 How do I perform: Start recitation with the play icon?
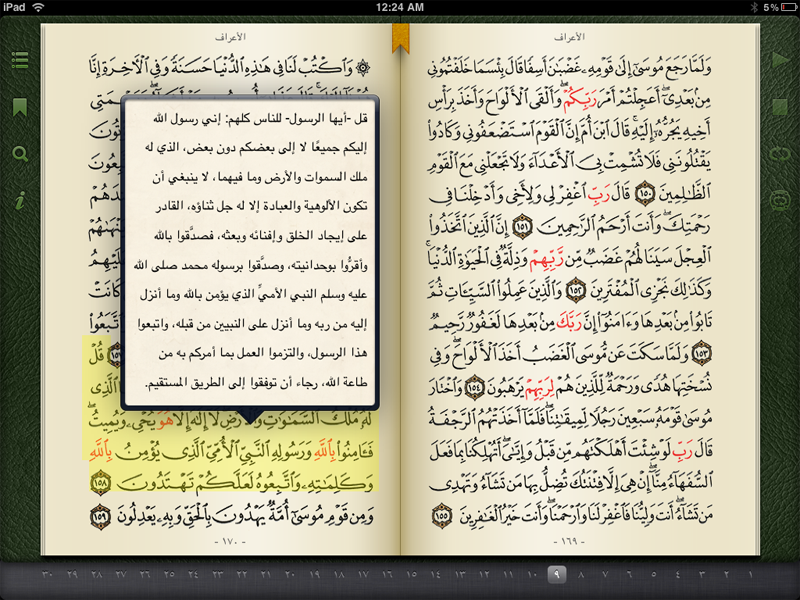(780, 60)
